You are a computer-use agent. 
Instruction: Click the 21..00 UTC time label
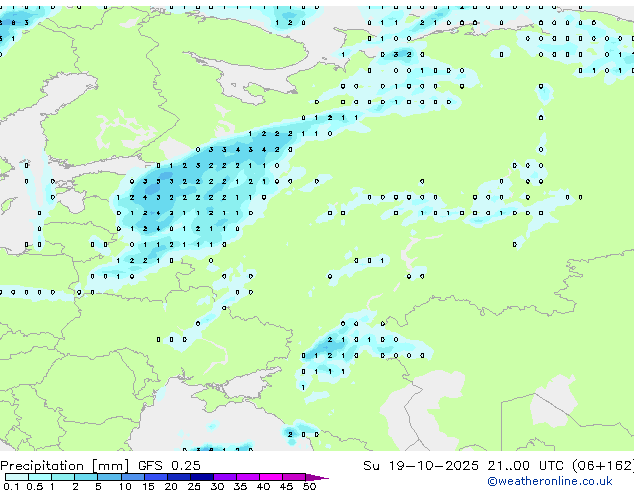click(525, 466)
